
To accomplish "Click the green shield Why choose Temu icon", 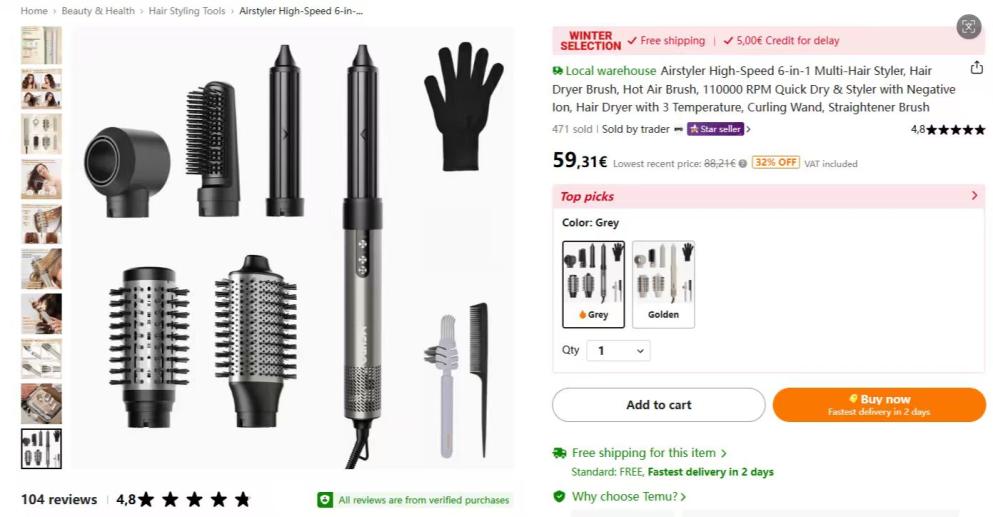I will 559,496.
